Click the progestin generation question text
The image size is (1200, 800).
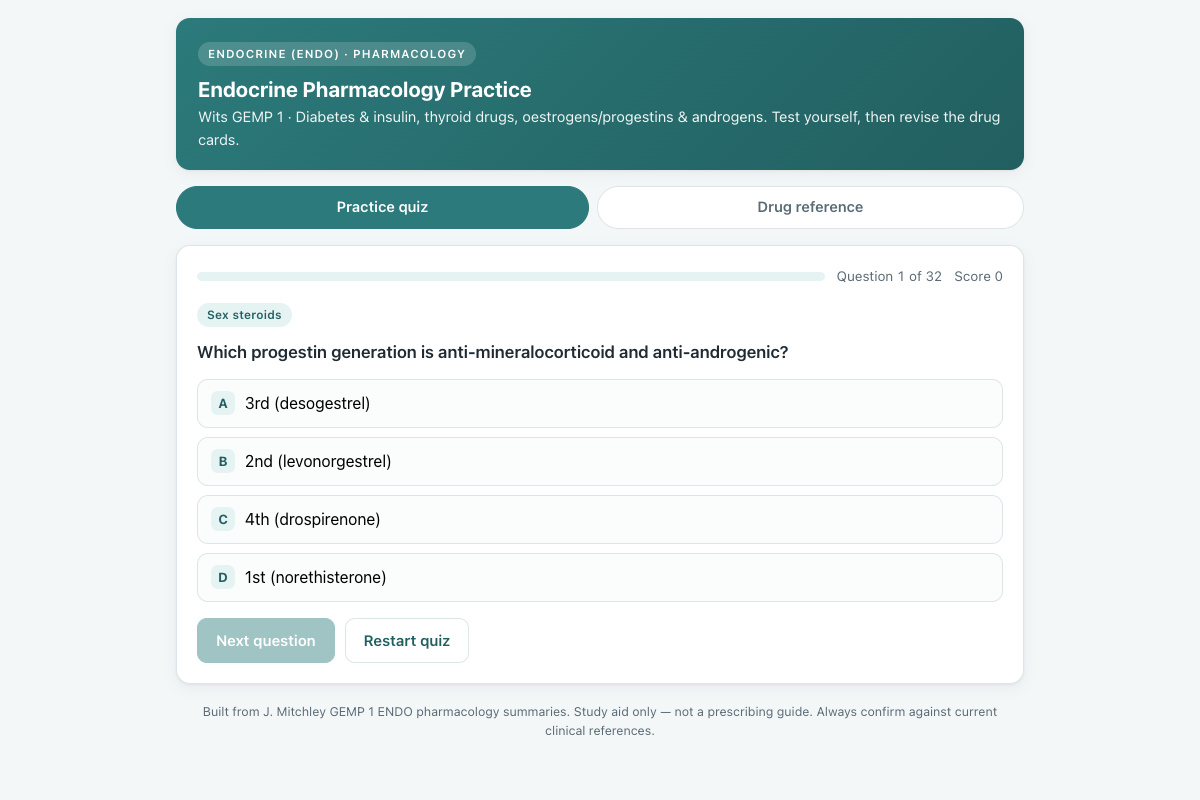(493, 352)
